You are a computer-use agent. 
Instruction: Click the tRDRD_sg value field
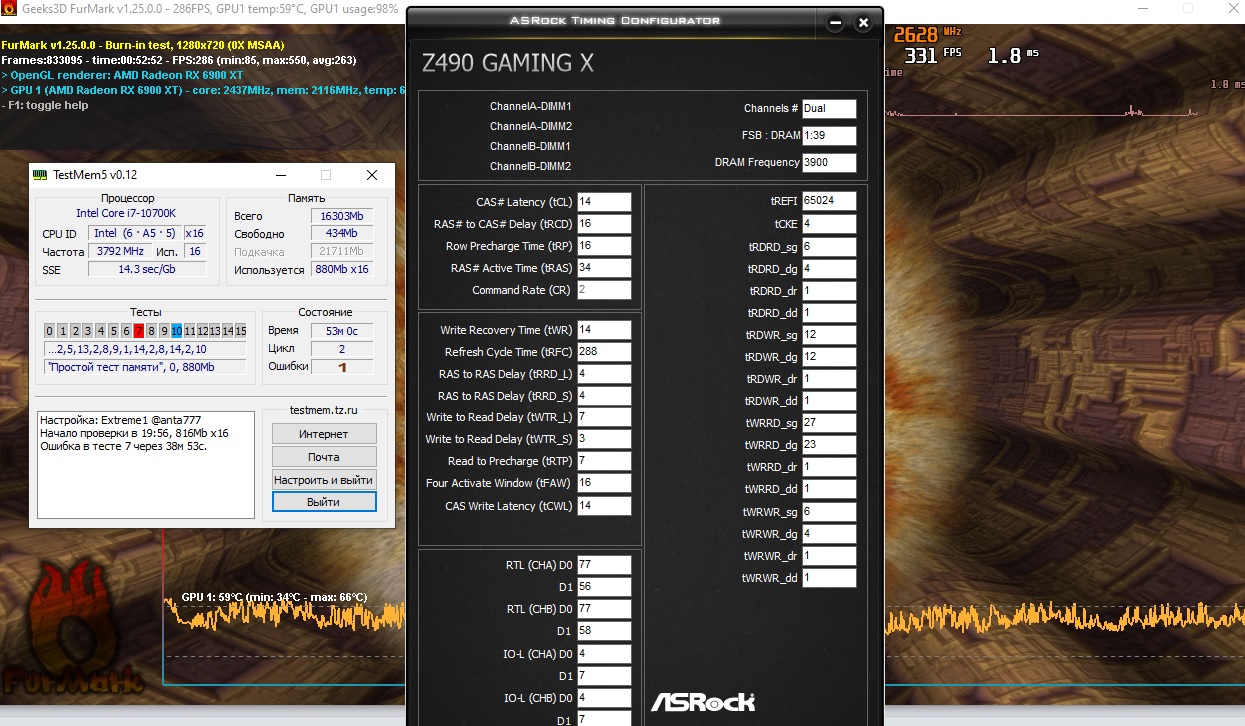tap(829, 246)
